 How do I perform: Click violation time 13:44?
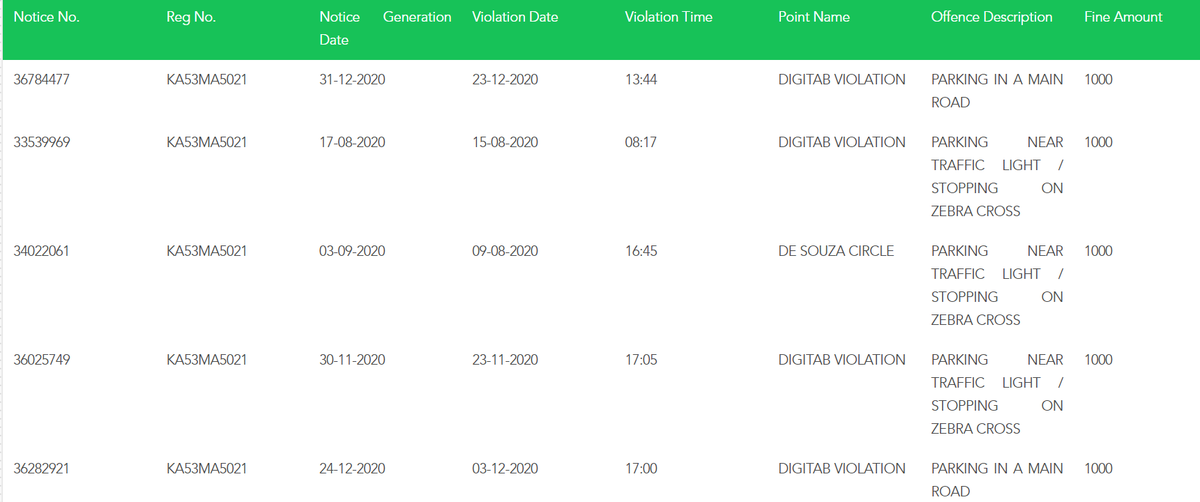click(640, 79)
